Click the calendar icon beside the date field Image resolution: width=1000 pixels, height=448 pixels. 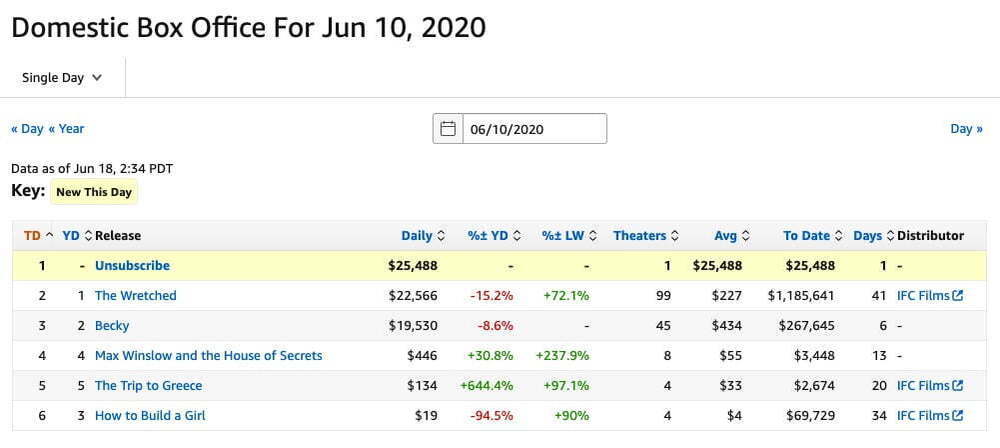click(x=448, y=129)
